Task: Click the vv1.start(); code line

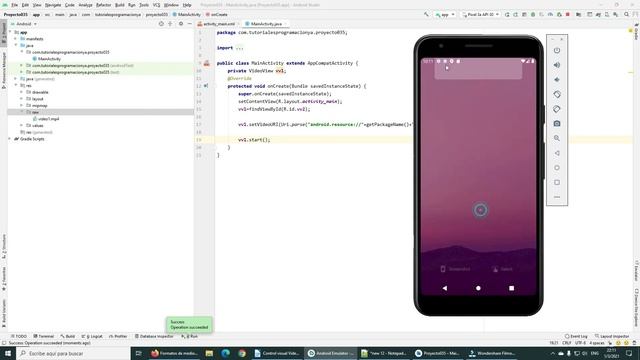Action: (254, 140)
